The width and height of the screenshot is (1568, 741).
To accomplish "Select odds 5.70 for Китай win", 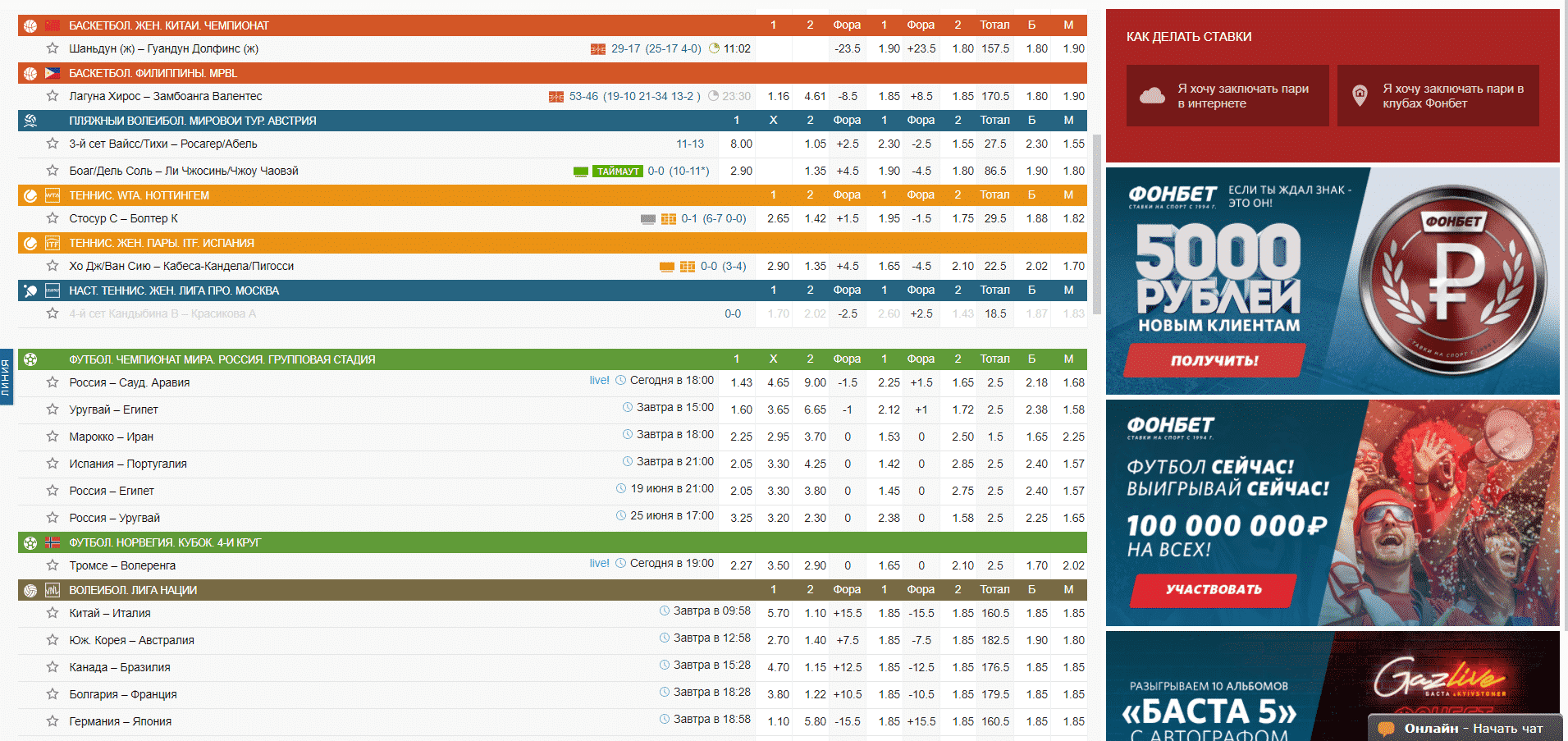I will [x=778, y=613].
